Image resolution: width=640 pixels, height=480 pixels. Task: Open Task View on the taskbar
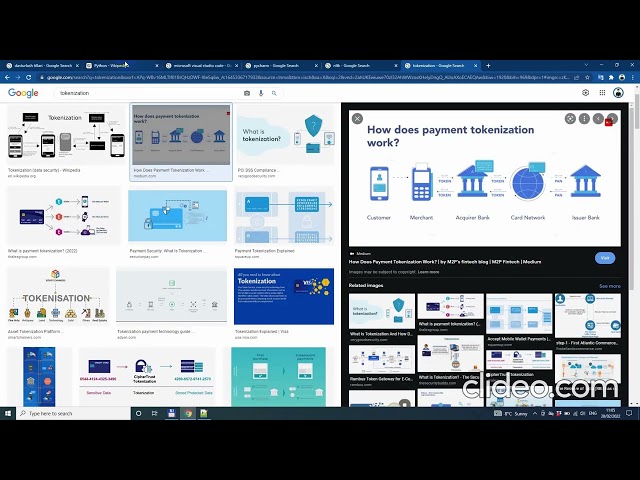(155, 413)
